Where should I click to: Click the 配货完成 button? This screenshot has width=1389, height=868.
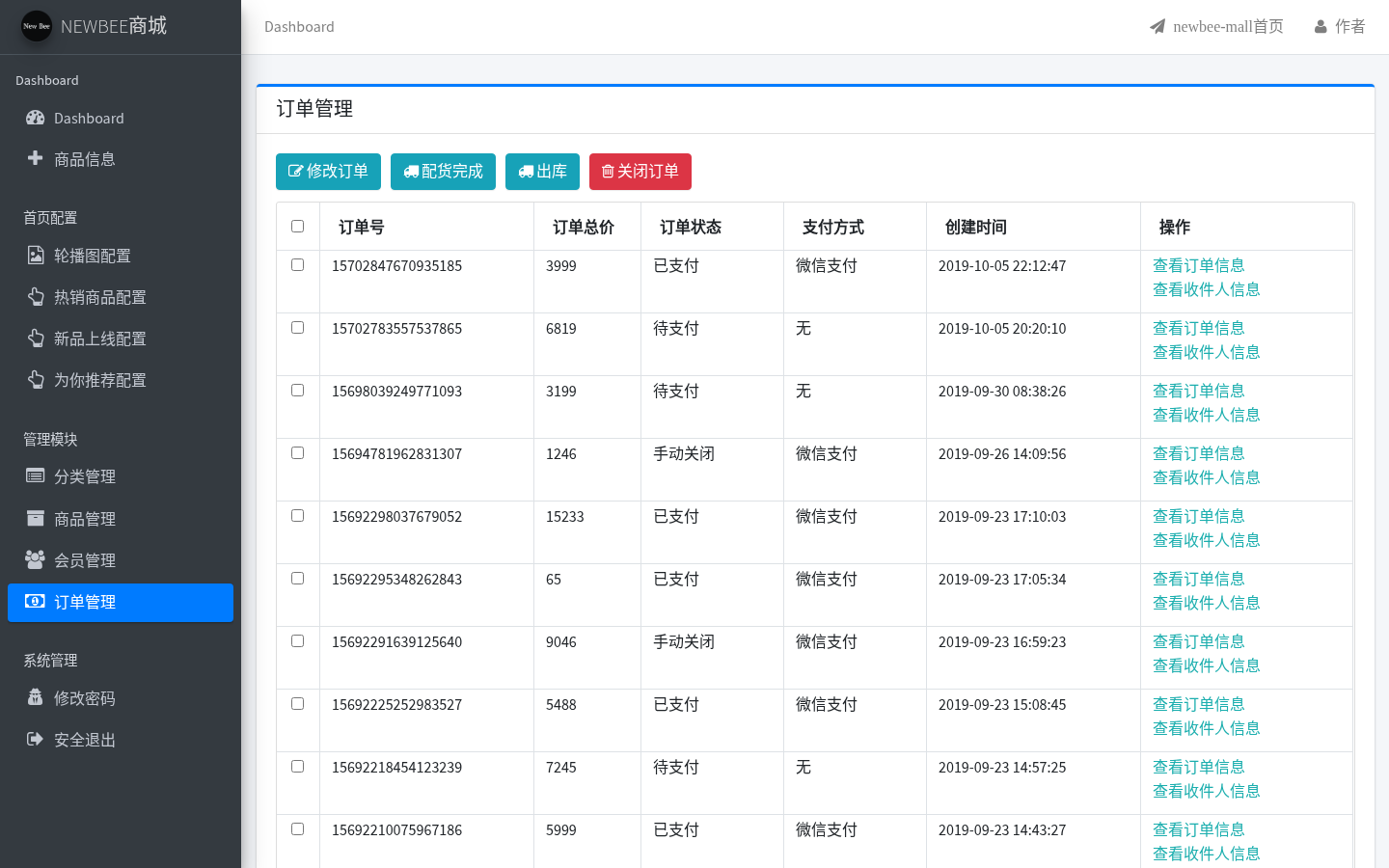tap(443, 172)
